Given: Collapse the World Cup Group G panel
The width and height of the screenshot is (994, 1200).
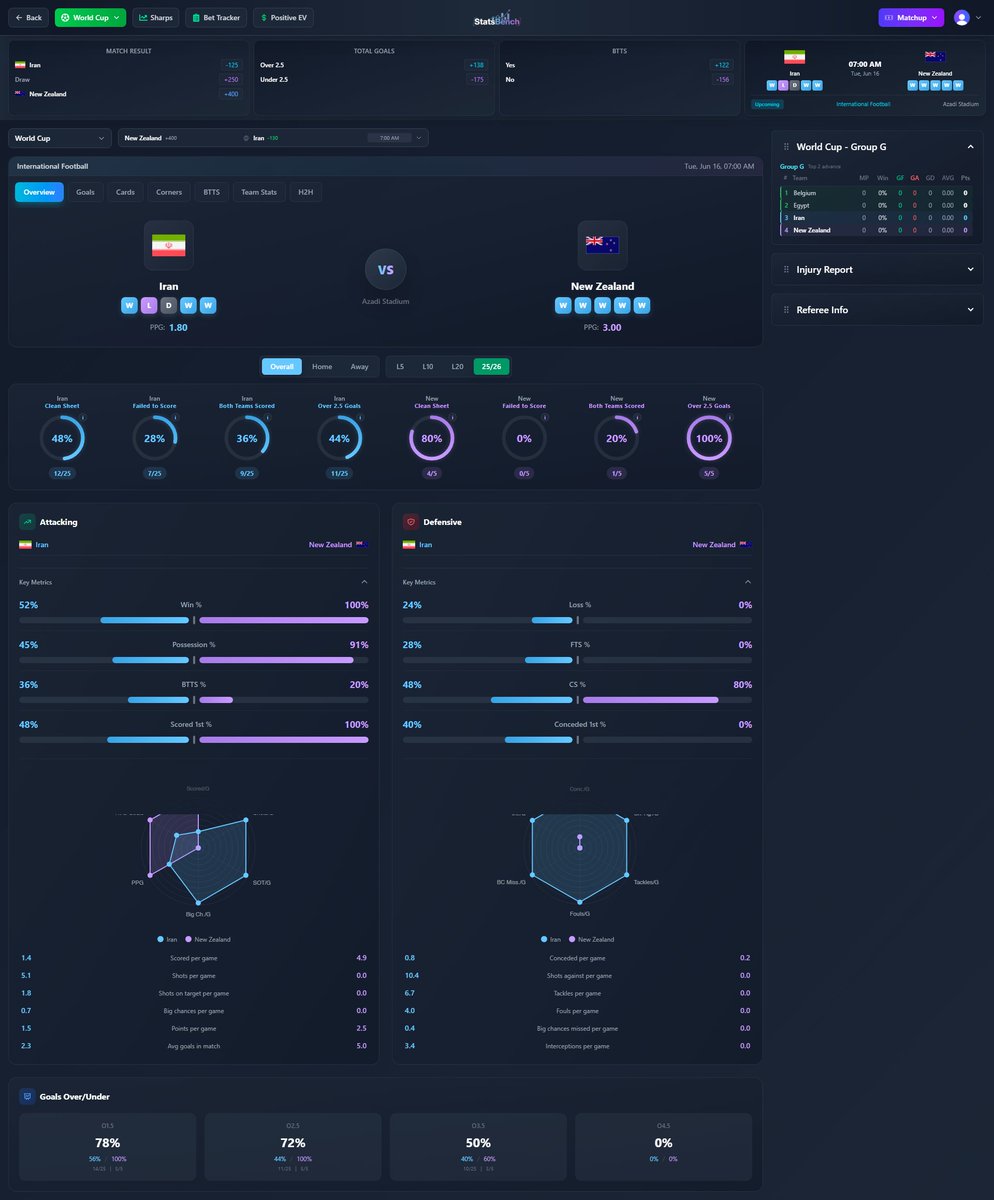Looking at the screenshot, I should [x=970, y=147].
